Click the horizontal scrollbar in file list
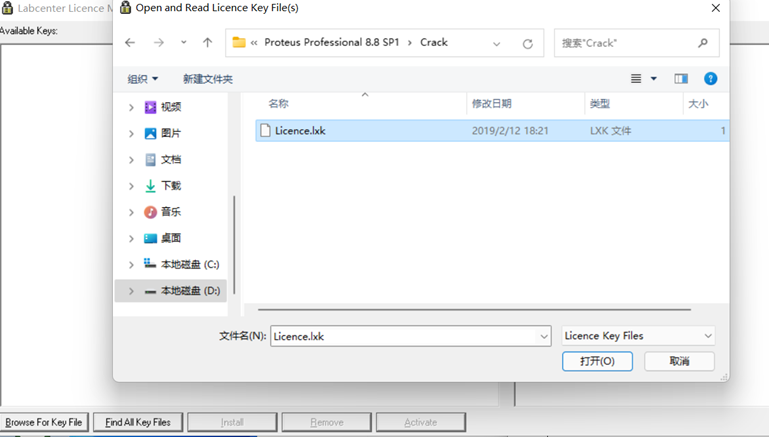 [x=474, y=309]
